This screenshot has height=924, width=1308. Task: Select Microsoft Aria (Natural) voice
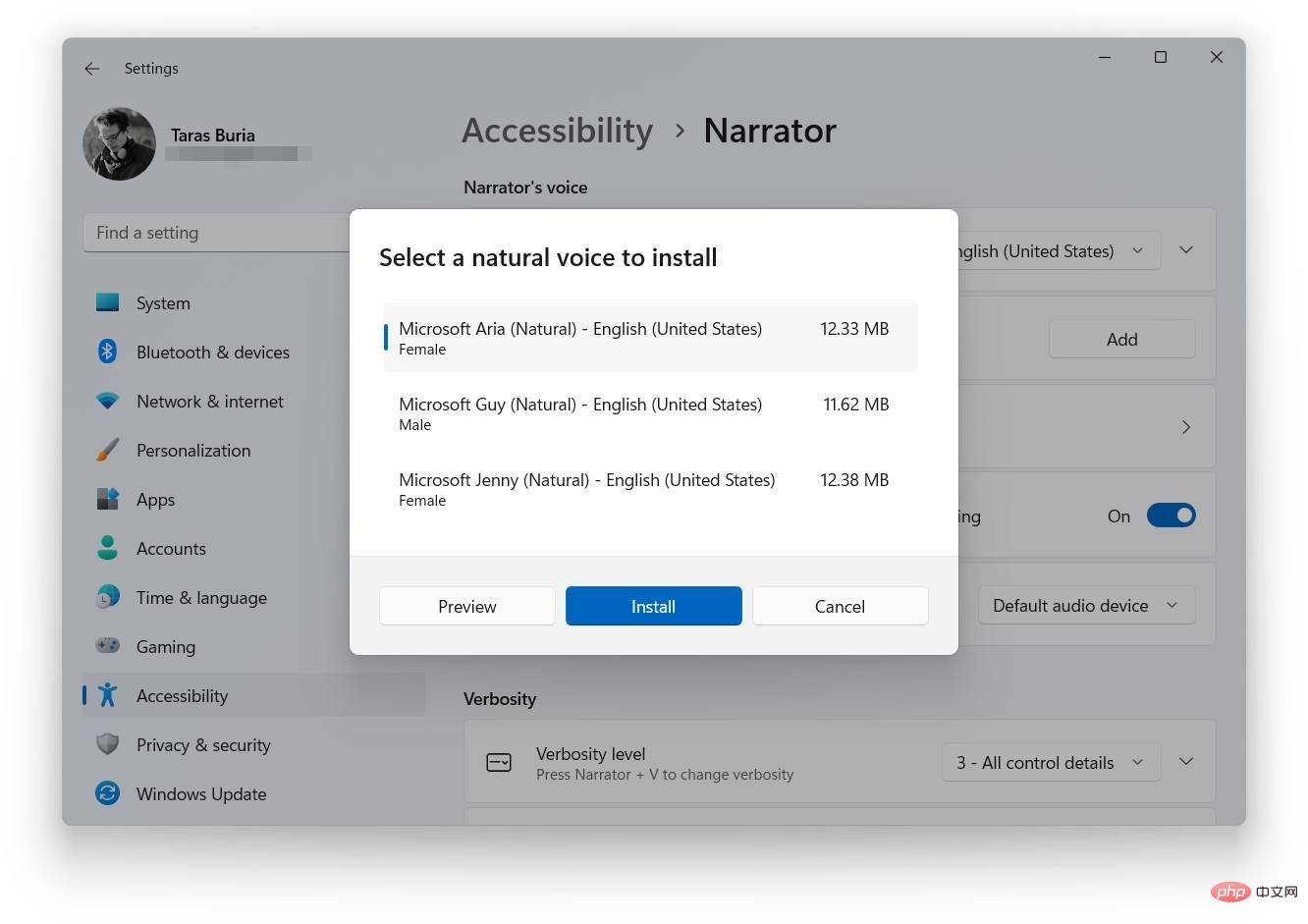tap(650, 338)
